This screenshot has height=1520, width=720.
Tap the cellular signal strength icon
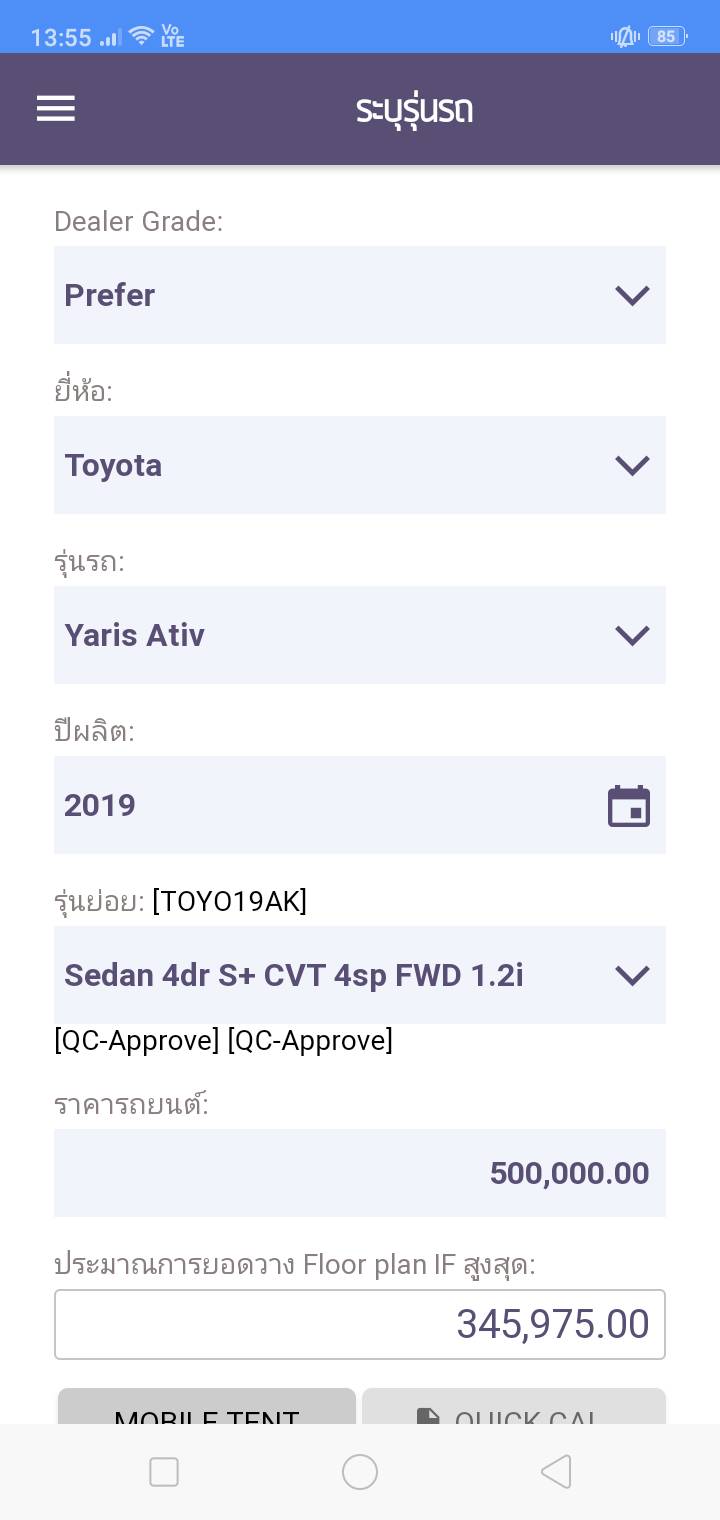tap(111, 38)
